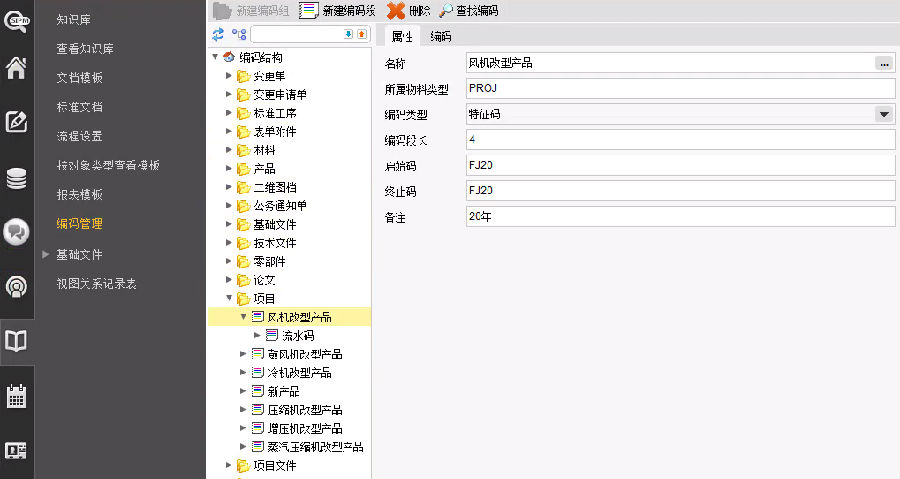Viewport: 900px width, 479px height.
Task: Click the 编码段长 field containing 4
Action: [681, 139]
